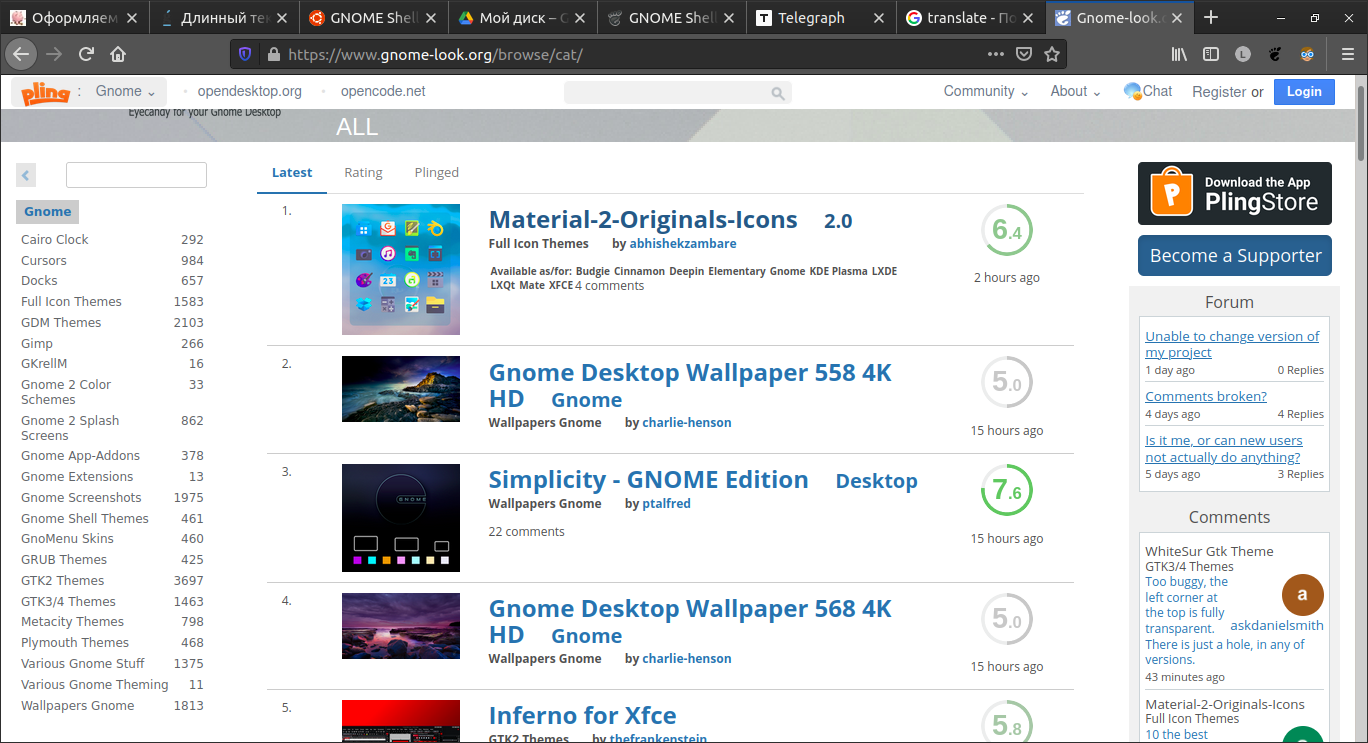The height and width of the screenshot is (743, 1368).
Task: Select the Plinged sorting tab
Action: coord(436,172)
